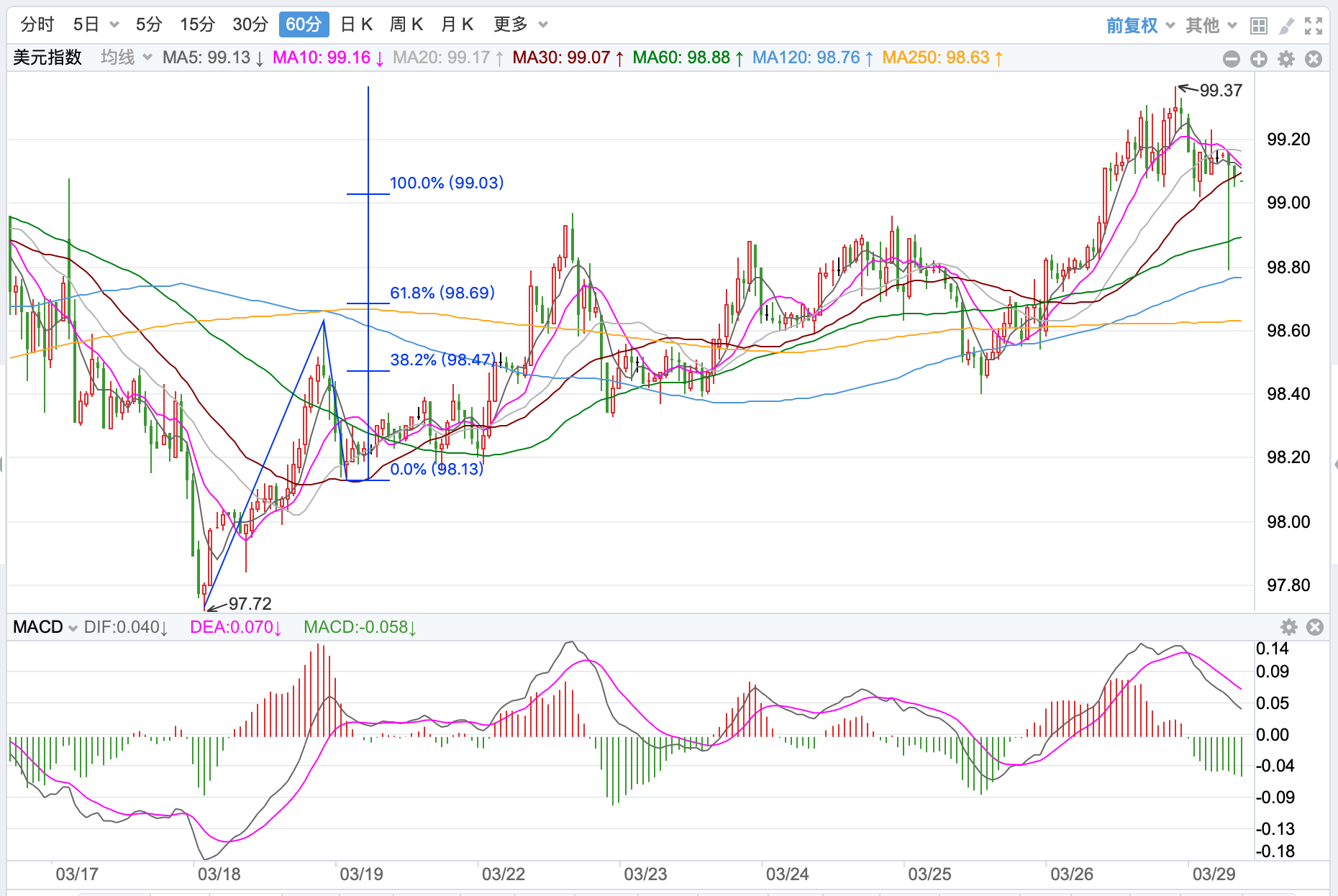Open MACD indicator settings gear
The height and width of the screenshot is (896, 1338).
[1288, 627]
